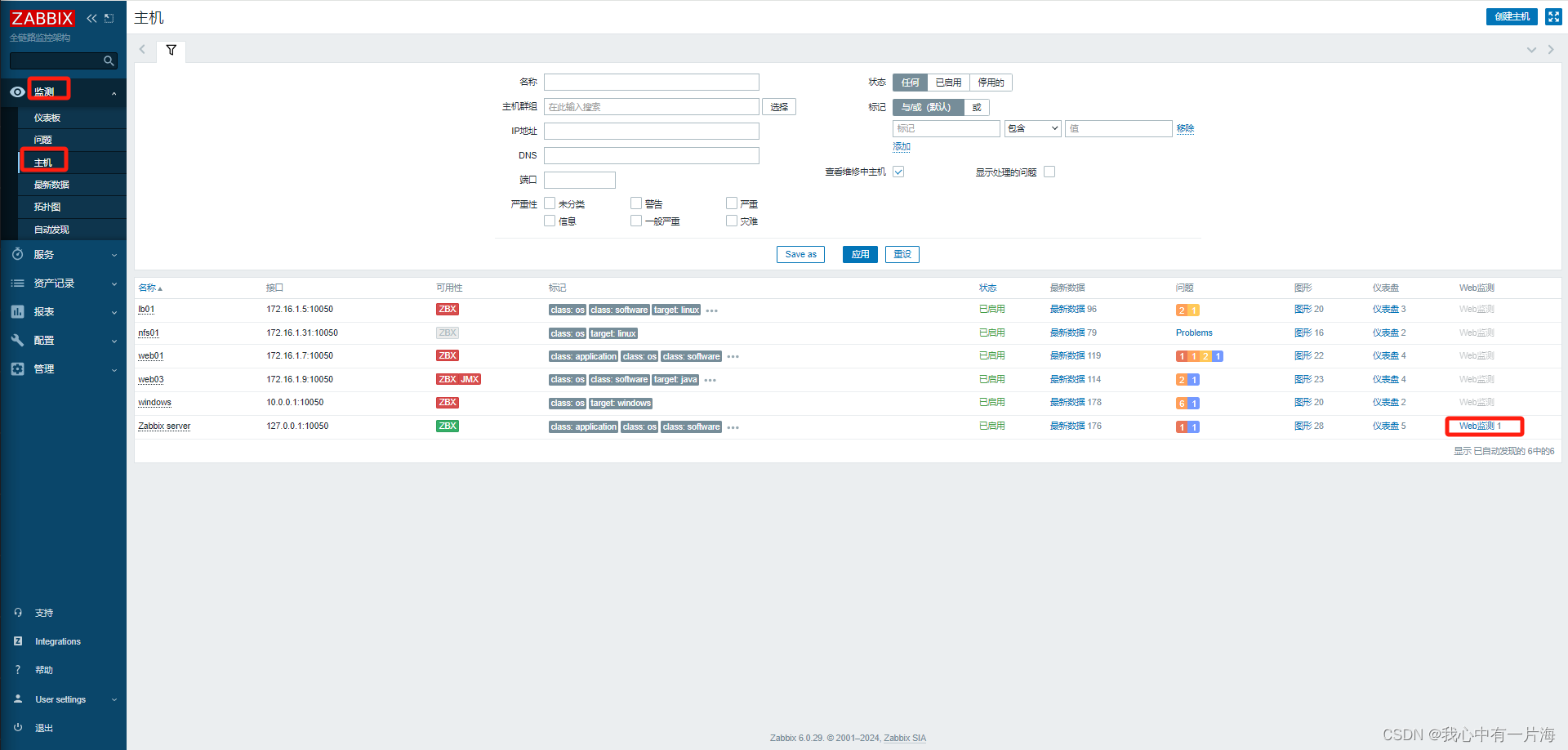Expand the User settings menu
The image size is (1568, 750).
tap(114, 699)
